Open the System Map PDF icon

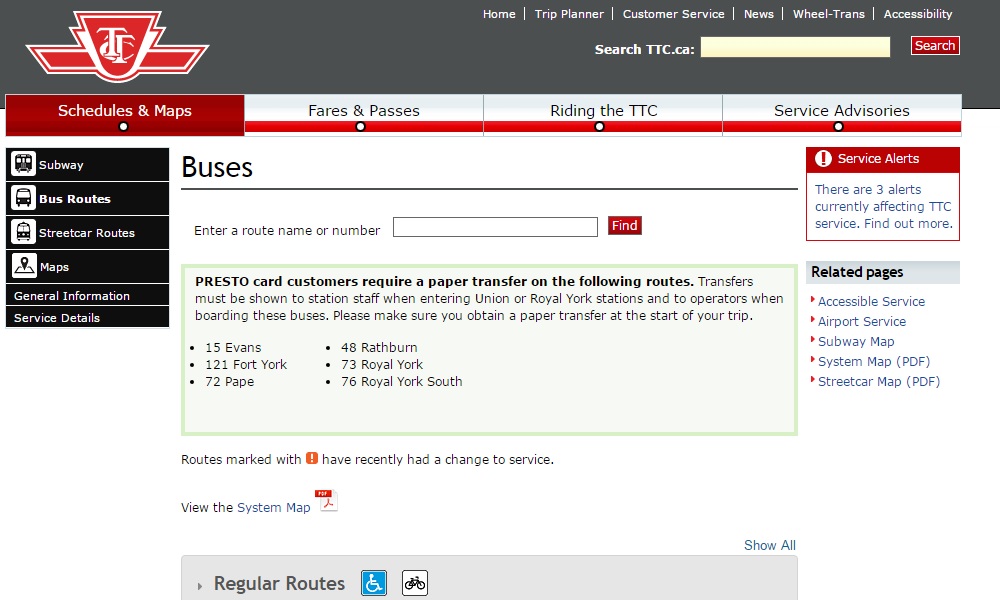tap(327, 501)
